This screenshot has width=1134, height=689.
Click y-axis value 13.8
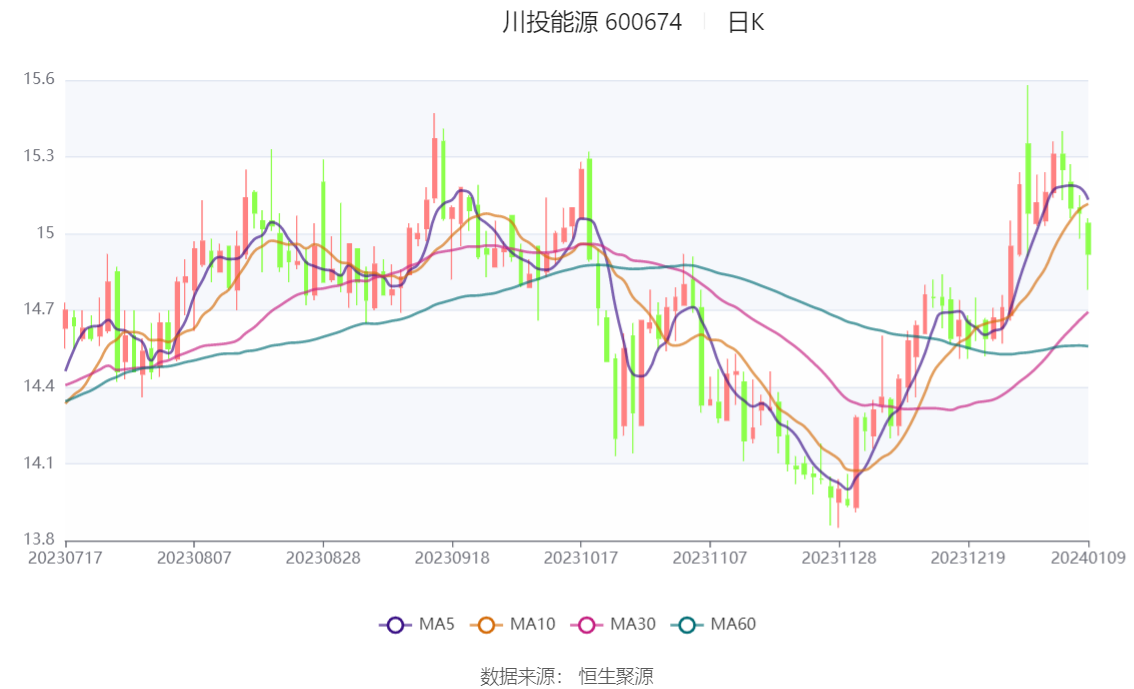pyautogui.click(x=39, y=539)
